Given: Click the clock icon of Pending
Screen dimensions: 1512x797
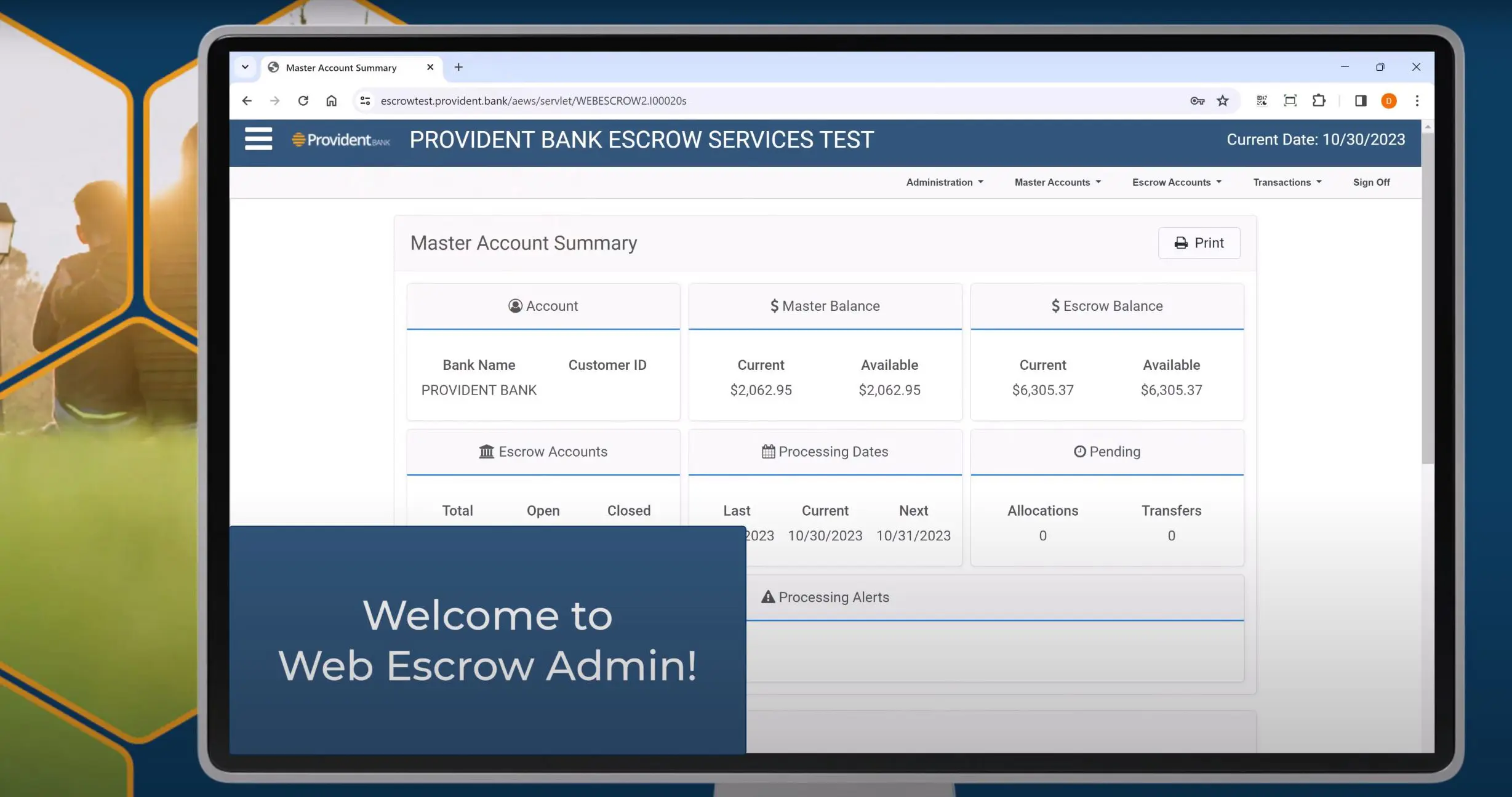Looking at the screenshot, I should [1079, 451].
